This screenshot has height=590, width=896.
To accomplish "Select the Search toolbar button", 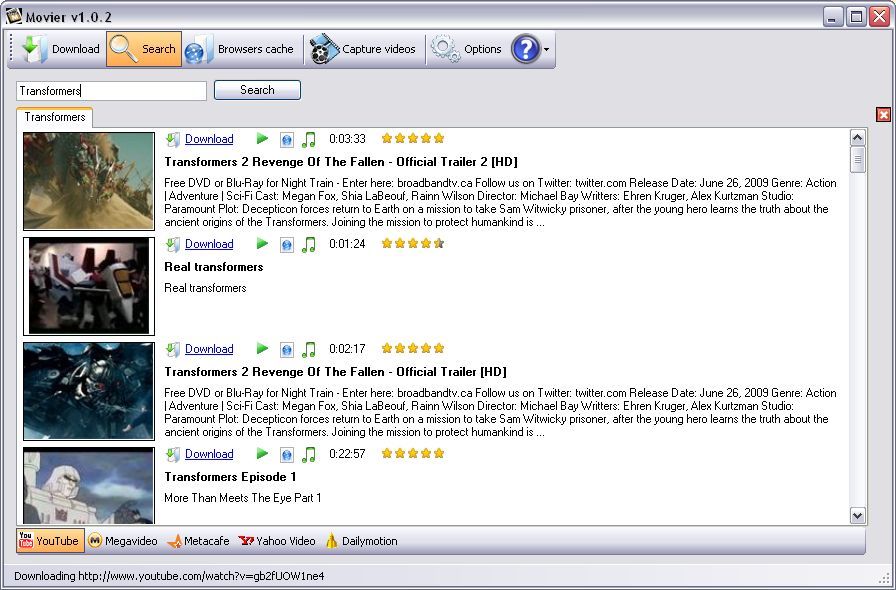I will click(144, 49).
